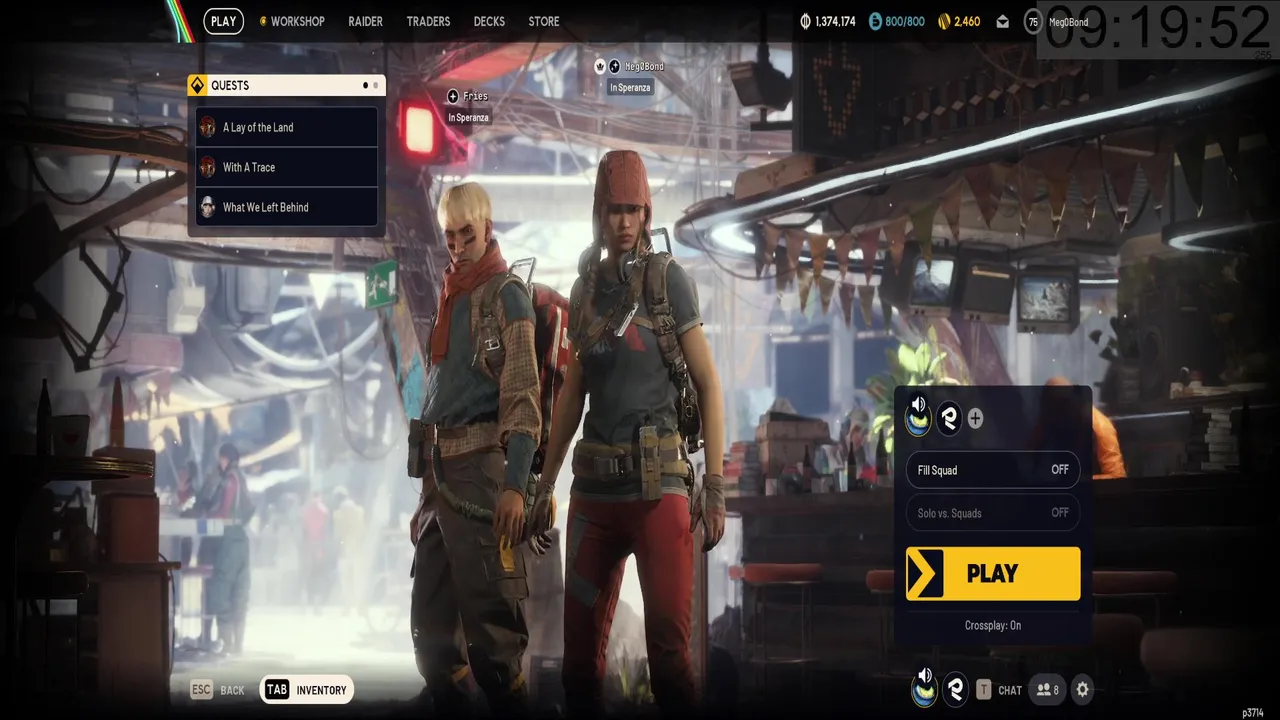
Task: Click quest giver portrait for A Lay of the Land
Action: point(208,127)
